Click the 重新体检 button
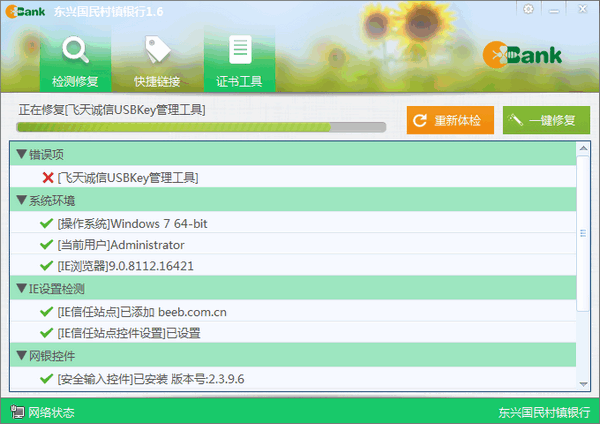The image size is (600, 424). click(450, 120)
